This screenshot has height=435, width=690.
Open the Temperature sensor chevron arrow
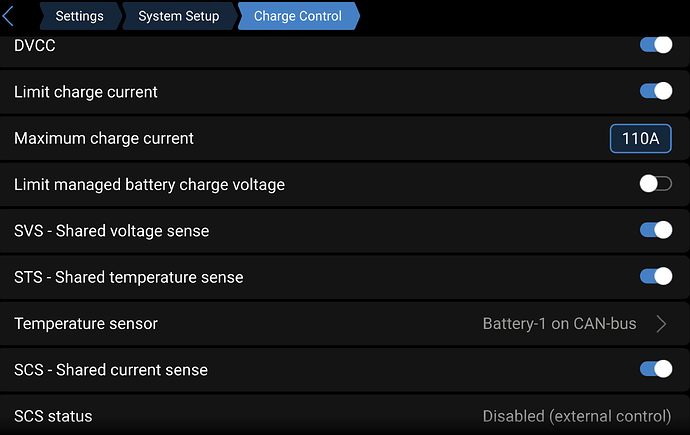[x=661, y=324]
